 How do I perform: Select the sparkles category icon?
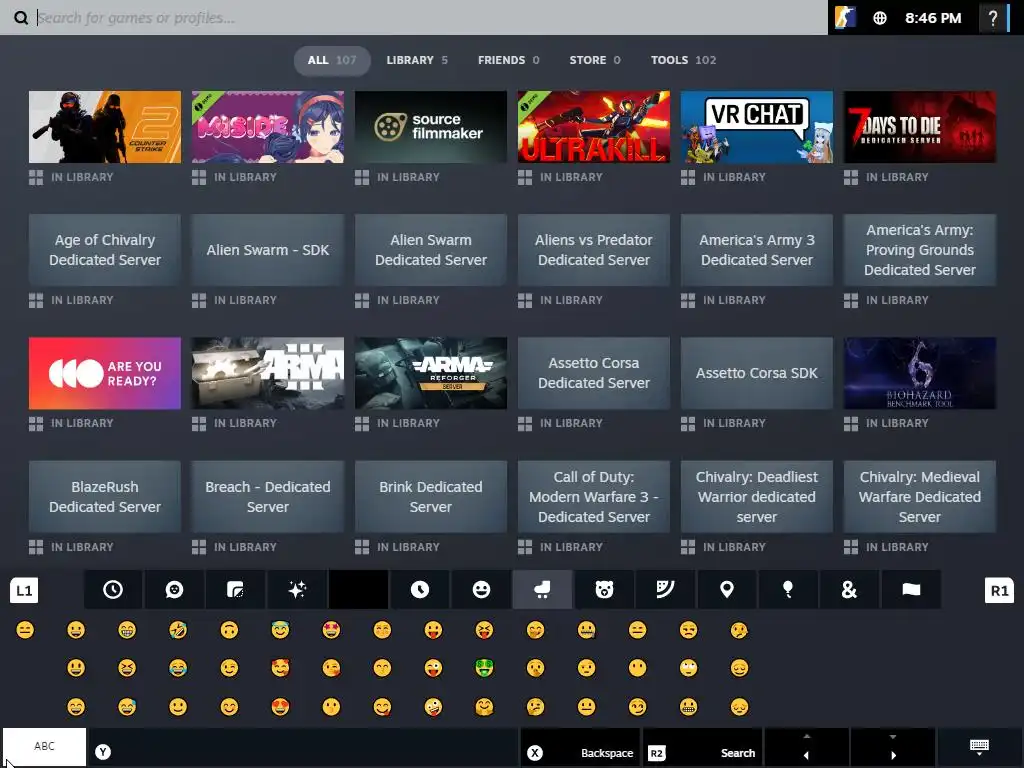297,590
